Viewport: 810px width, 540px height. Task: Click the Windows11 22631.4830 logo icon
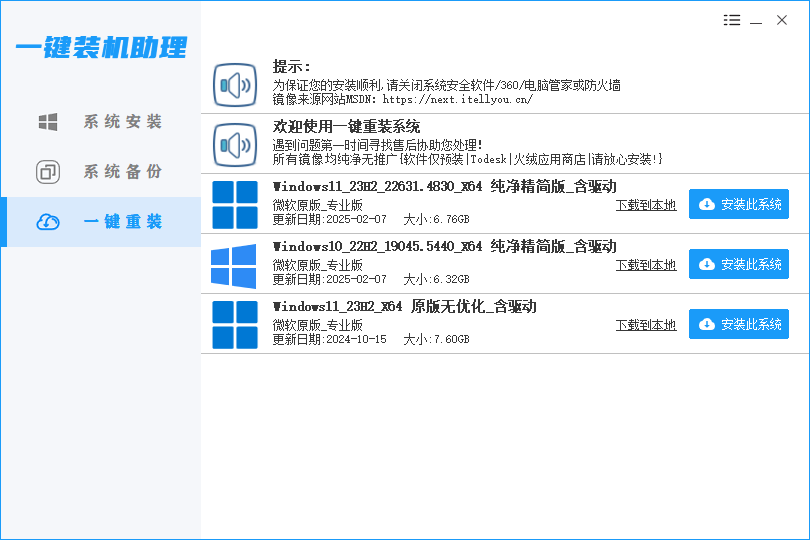click(x=235, y=205)
